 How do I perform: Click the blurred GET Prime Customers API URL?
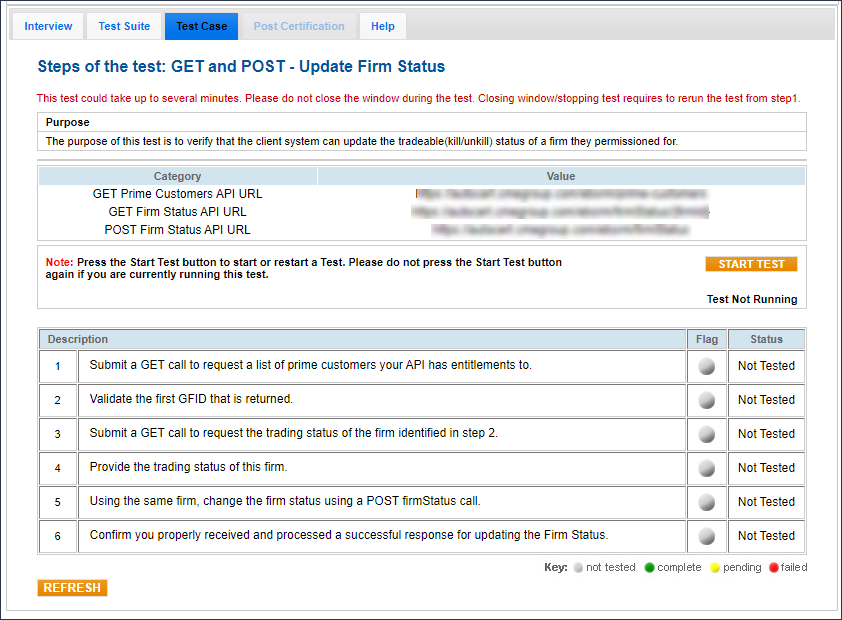(x=560, y=194)
